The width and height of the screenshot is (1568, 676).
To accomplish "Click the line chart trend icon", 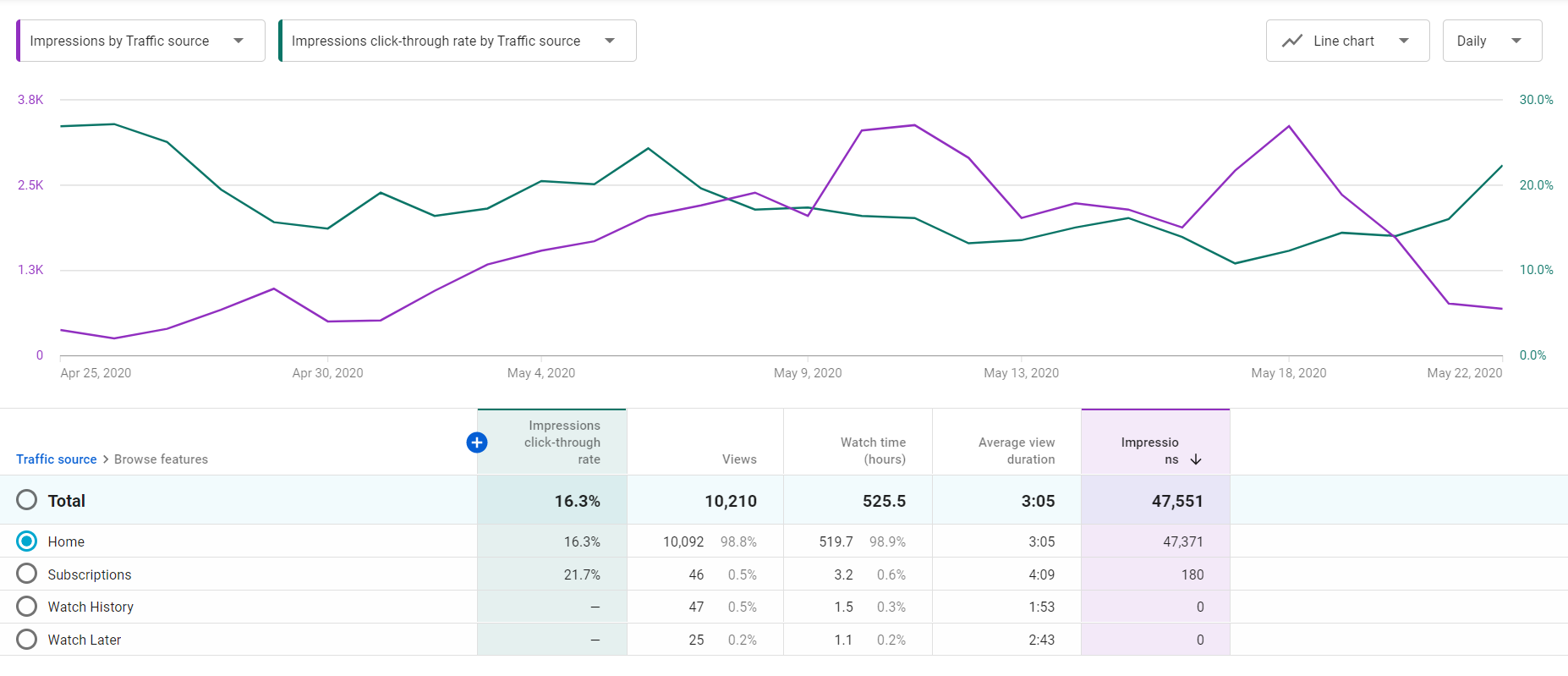I will coord(1291,41).
